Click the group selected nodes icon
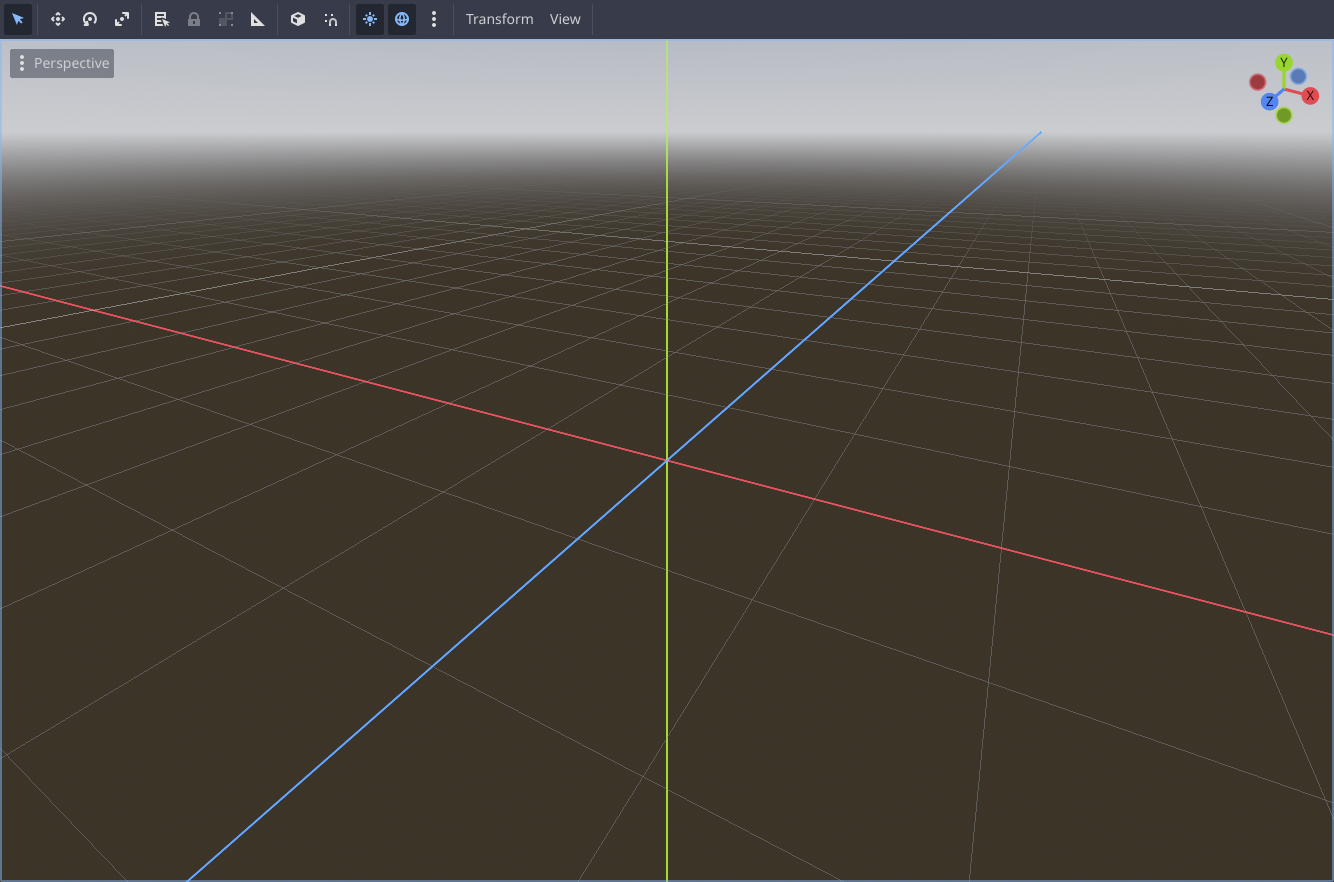 pyautogui.click(x=226, y=19)
